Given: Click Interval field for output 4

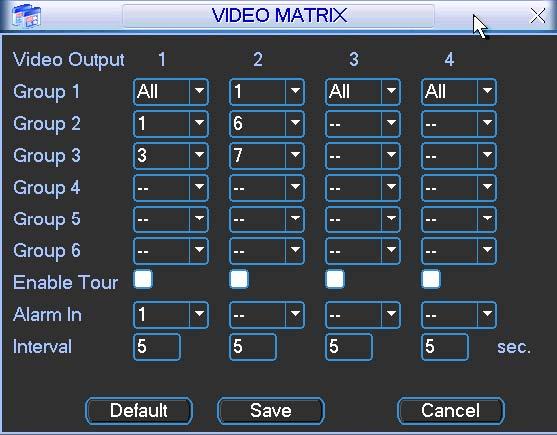Looking at the screenshot, I should click(445, 347).
